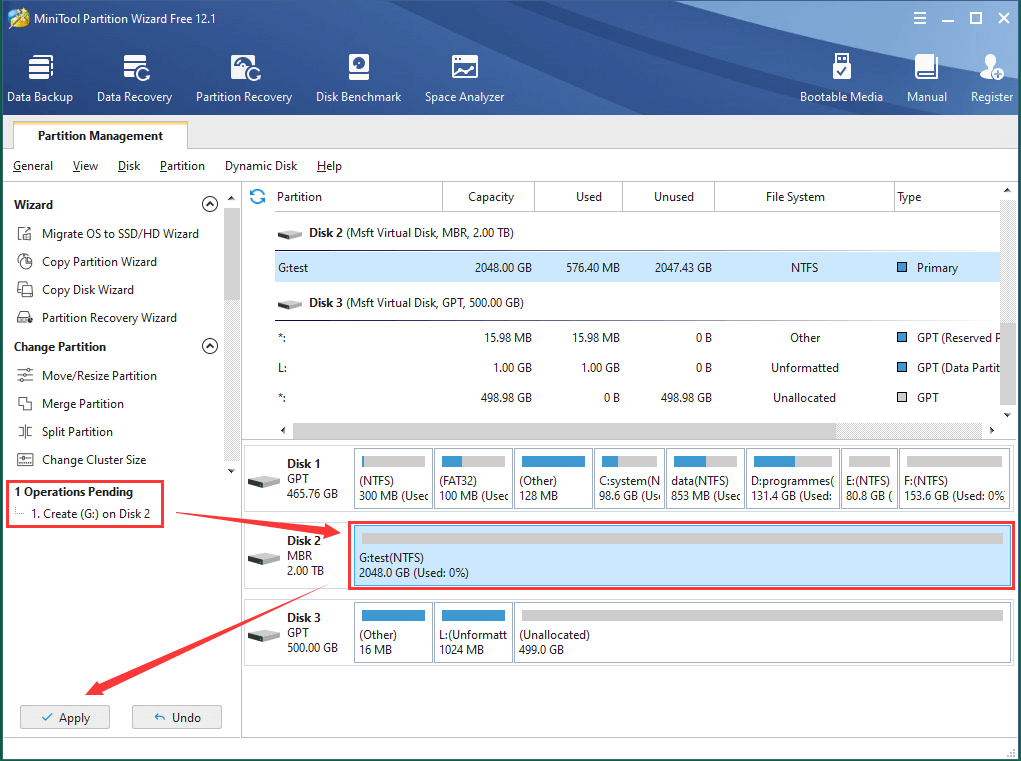Collapse the Change Partition section
Viewport: 1021px width, 761px height.
tap(210, 346)
